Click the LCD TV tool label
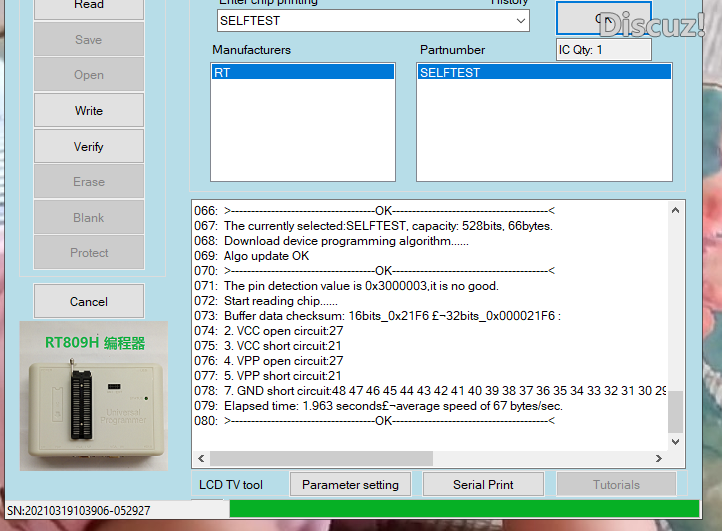The width and height of the screenshot is (722, 531). [x=231, y=484]
